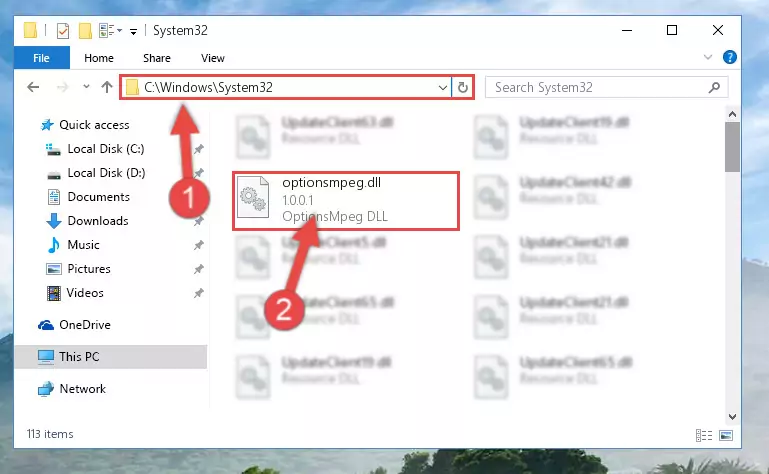Switch to Large icons view icon
This screenshot has width=769, height=474.
(726, 435)
